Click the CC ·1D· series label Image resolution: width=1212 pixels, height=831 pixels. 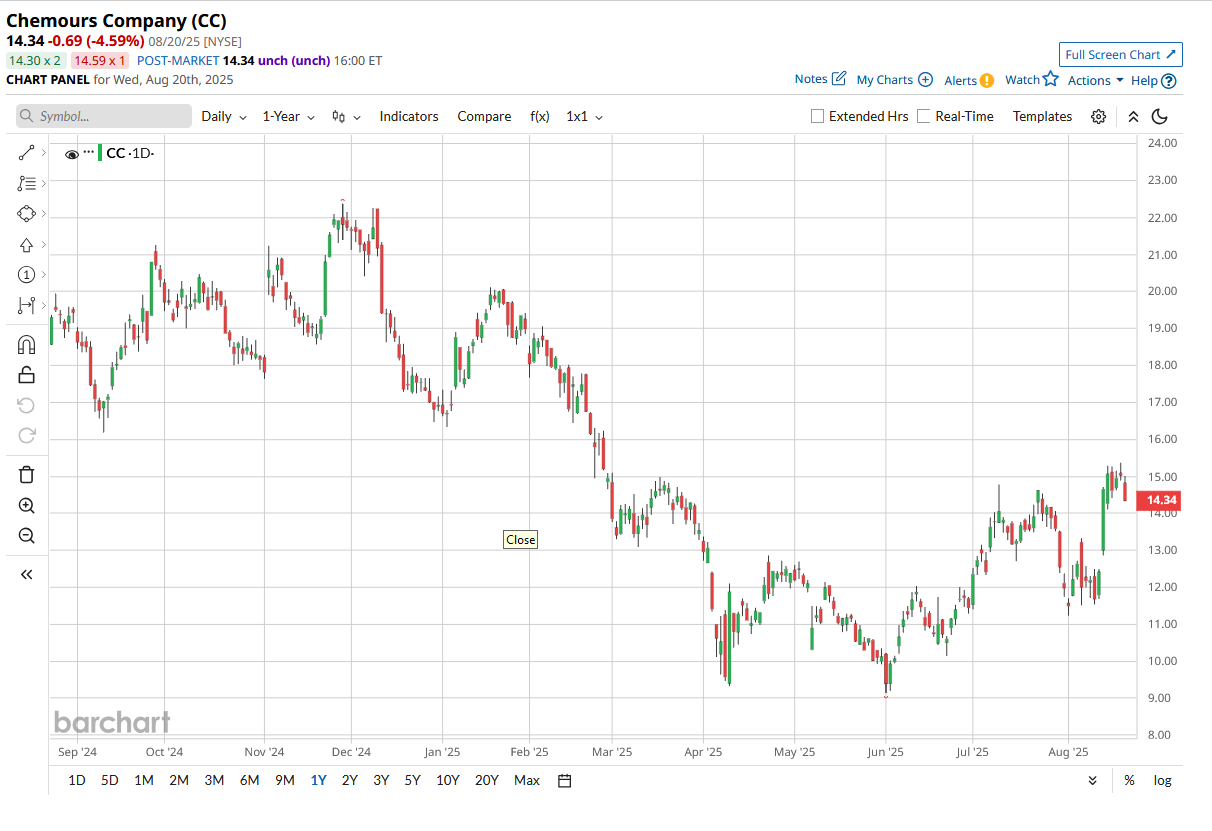tap(131, 153)
